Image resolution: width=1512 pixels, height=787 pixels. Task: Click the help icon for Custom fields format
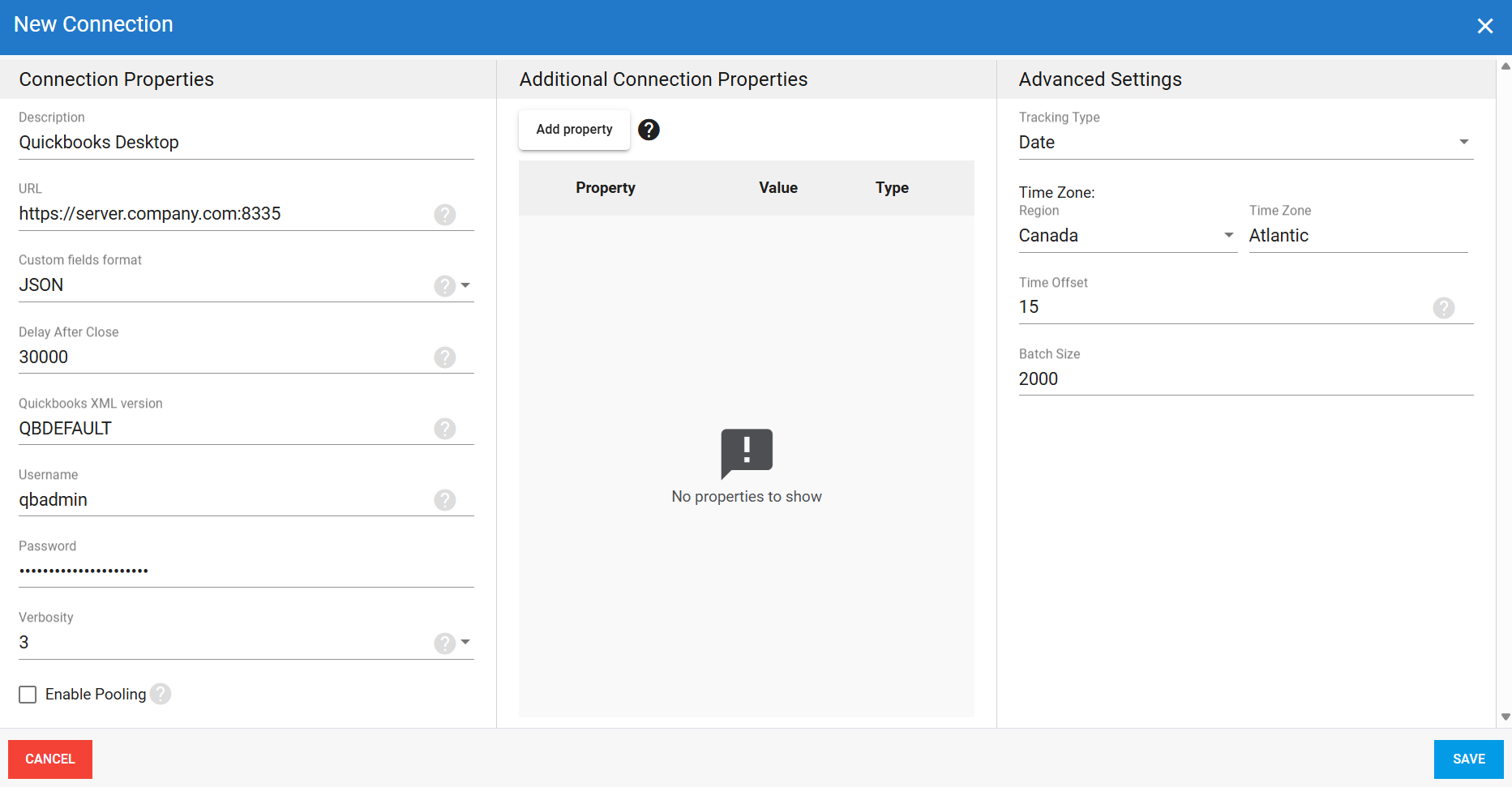tap(444, 286)
